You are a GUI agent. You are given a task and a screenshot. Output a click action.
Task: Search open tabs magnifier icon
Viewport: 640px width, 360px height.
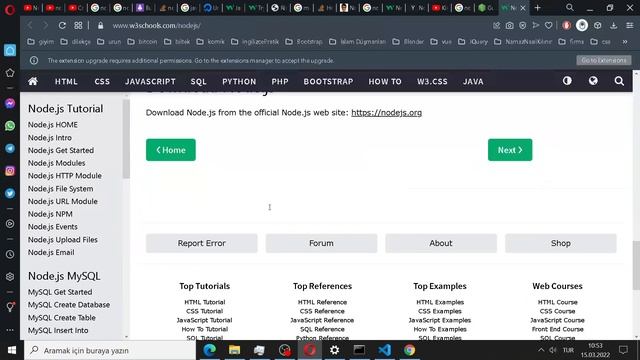click(570, 7)
